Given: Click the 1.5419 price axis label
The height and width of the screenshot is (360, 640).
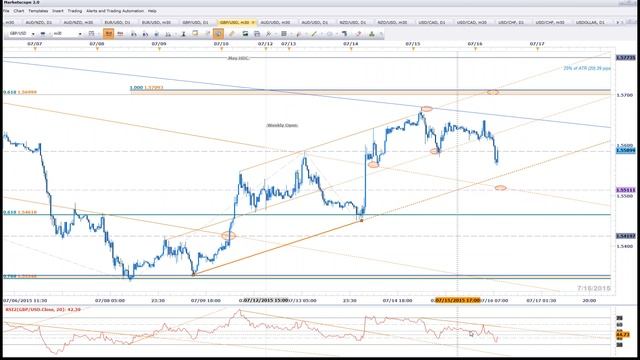Looking at the screenshot, I should tap(625, 236).
